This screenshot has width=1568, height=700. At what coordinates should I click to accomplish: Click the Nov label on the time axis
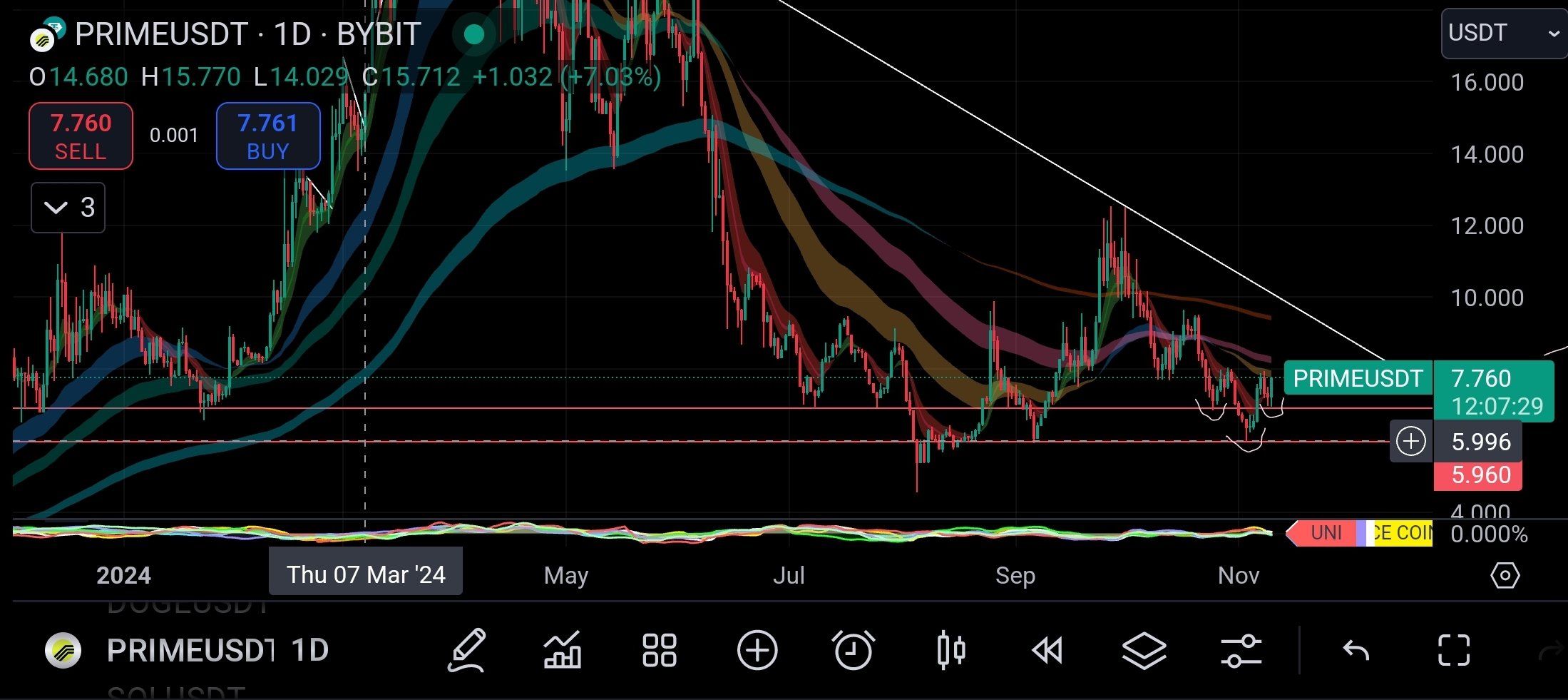(1239, 575)
